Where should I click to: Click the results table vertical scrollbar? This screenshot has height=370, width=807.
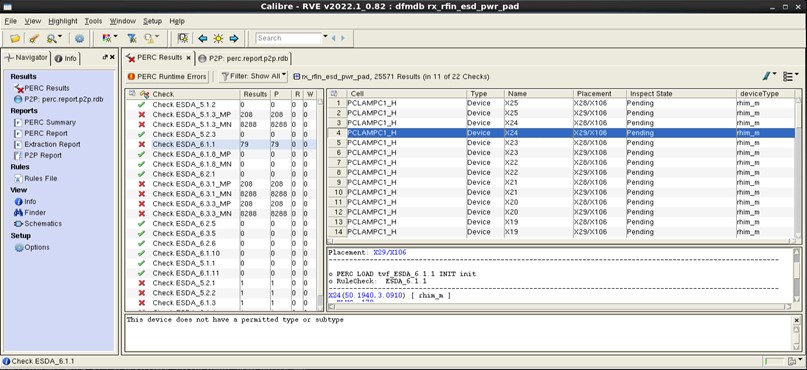[798, 168]
